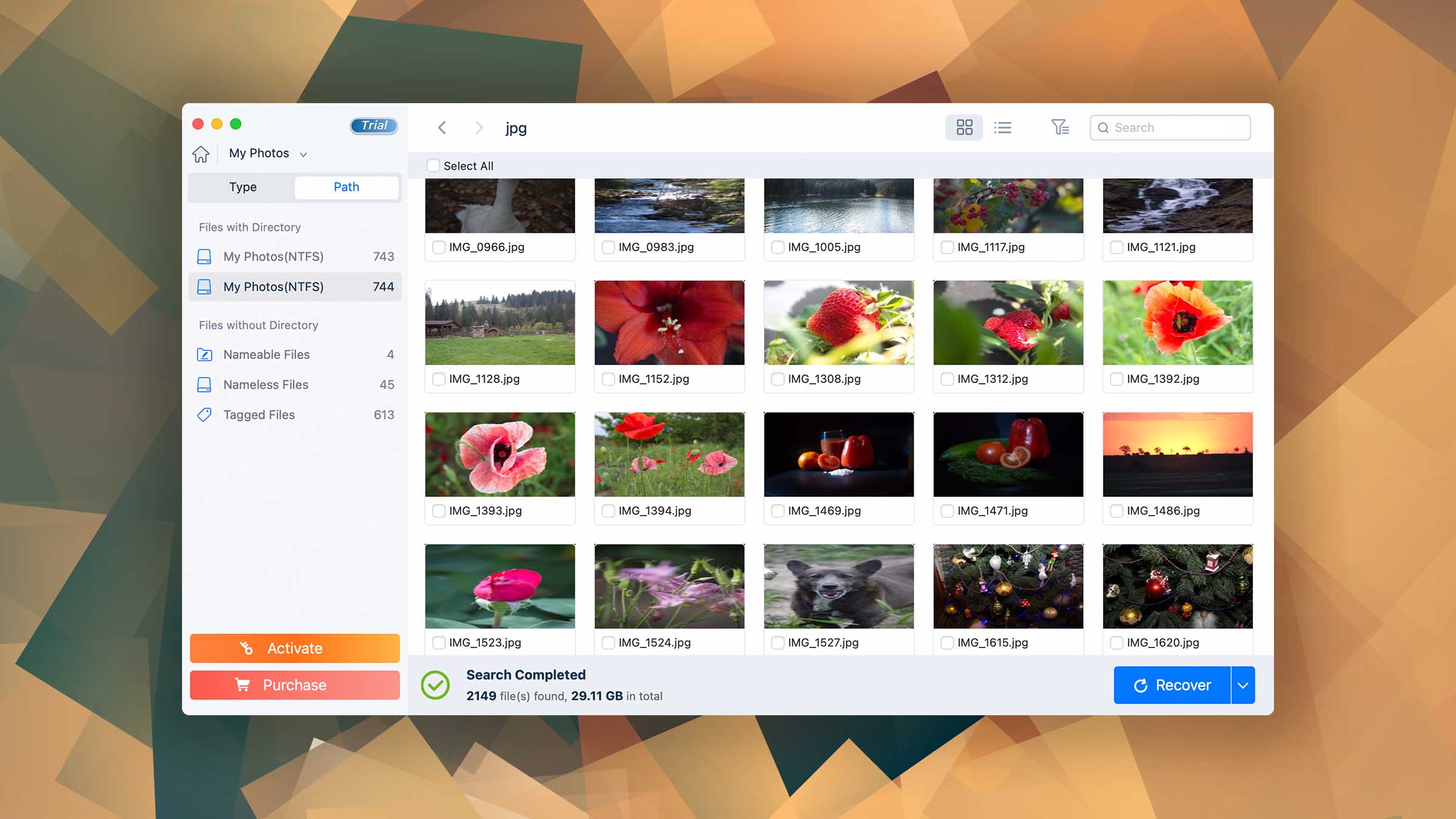Check the IMG_1486.jpg checkbox
1456x819 pixels.
(1116, 511)
